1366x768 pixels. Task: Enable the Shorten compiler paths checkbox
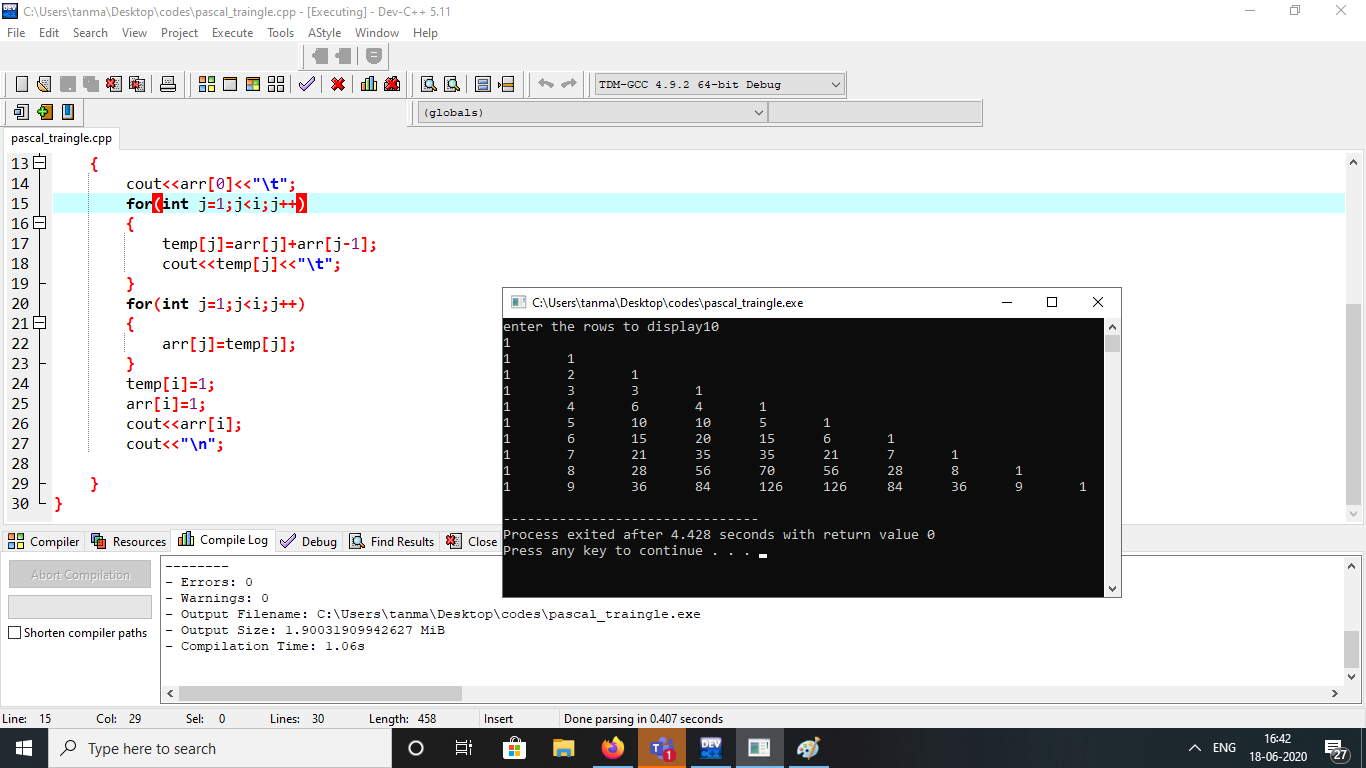tap(14, 634)
